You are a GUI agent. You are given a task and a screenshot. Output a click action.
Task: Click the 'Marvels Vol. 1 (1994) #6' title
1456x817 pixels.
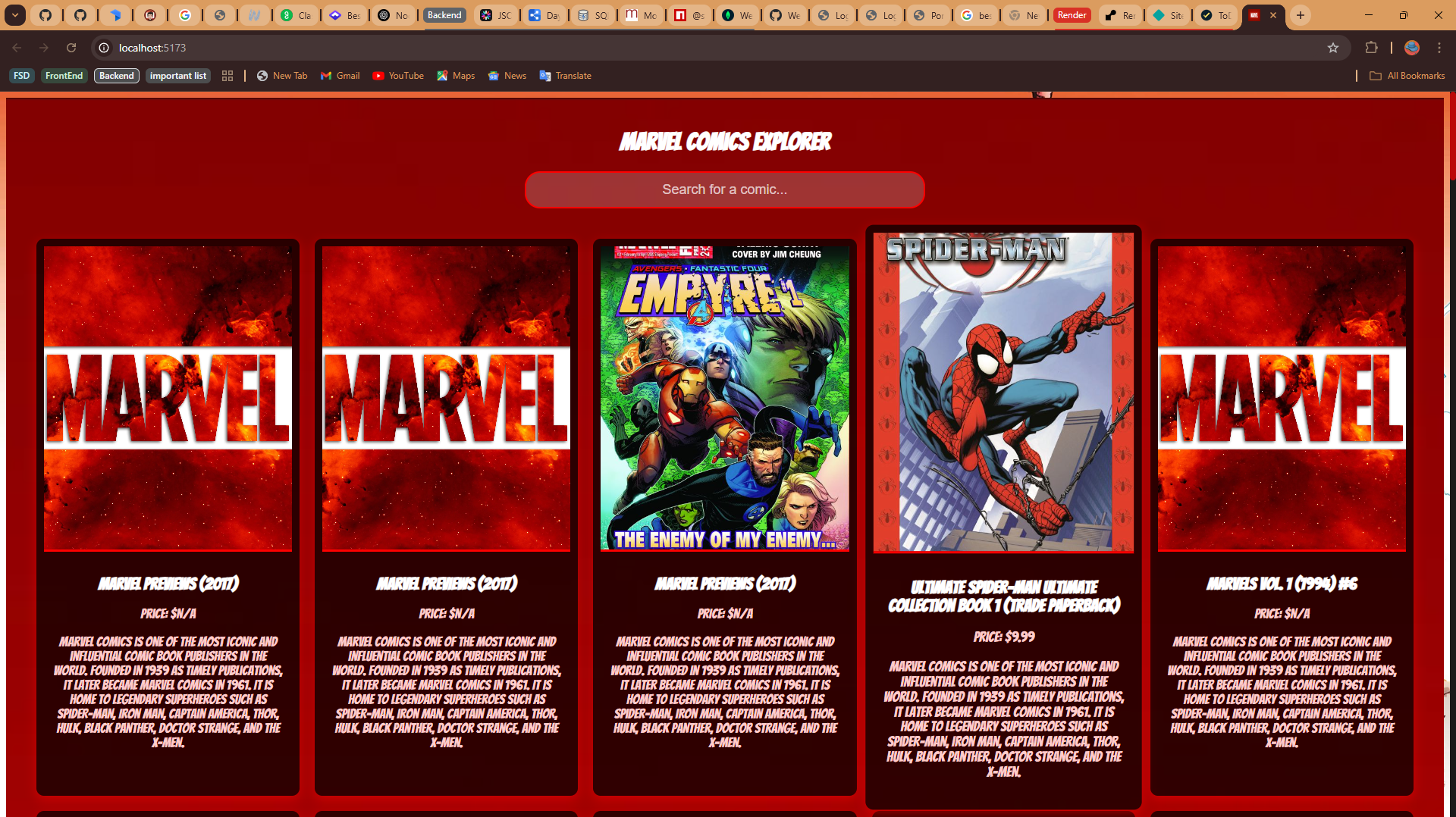pos(1282,584)
